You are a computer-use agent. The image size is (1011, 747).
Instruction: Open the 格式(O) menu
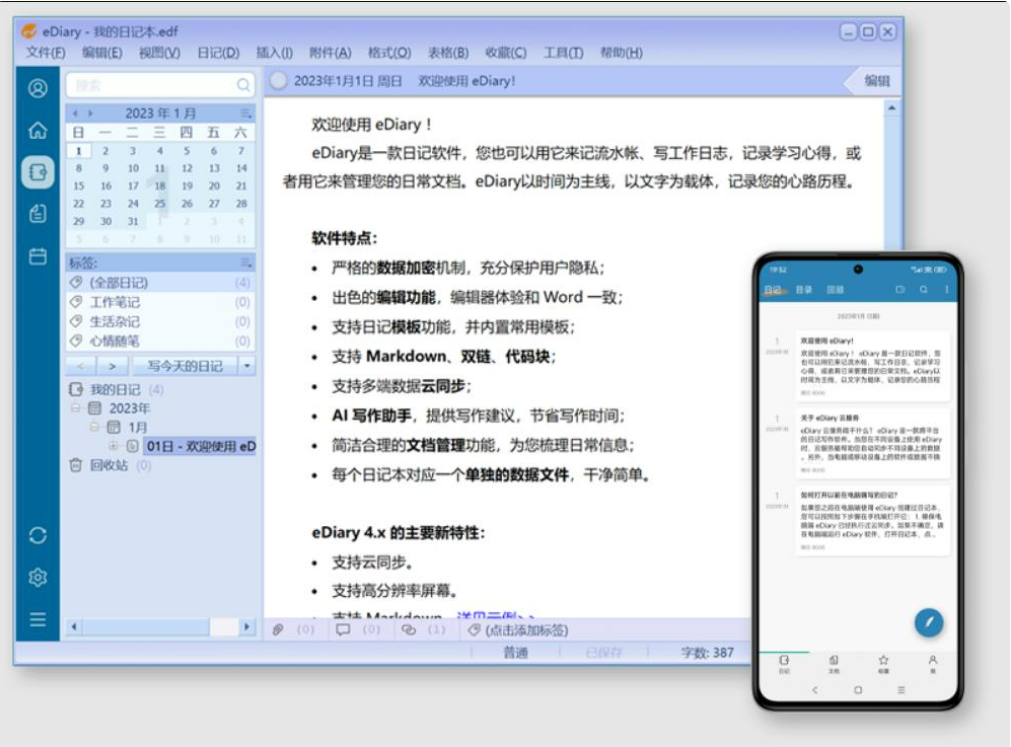(x=389, y=52)
